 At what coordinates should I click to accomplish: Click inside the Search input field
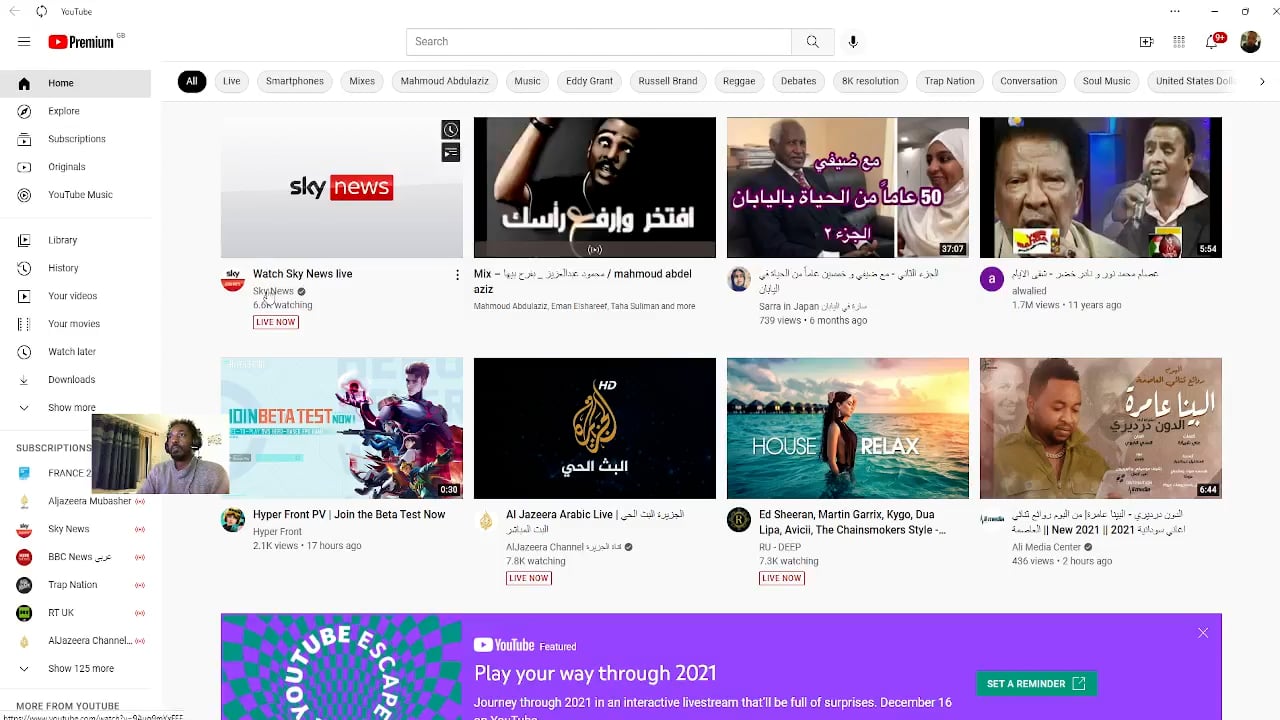point(598,42)
